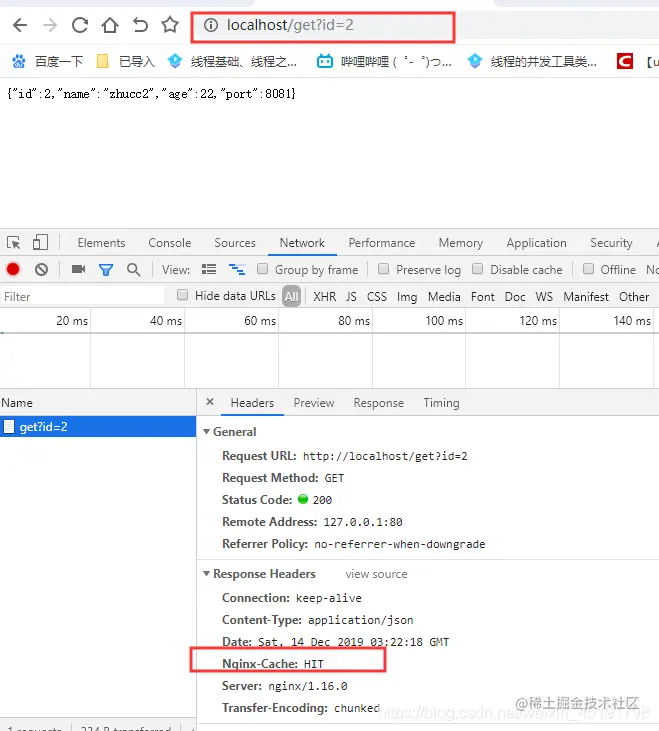
Task: Filter requests by Font
Action: 482,297
